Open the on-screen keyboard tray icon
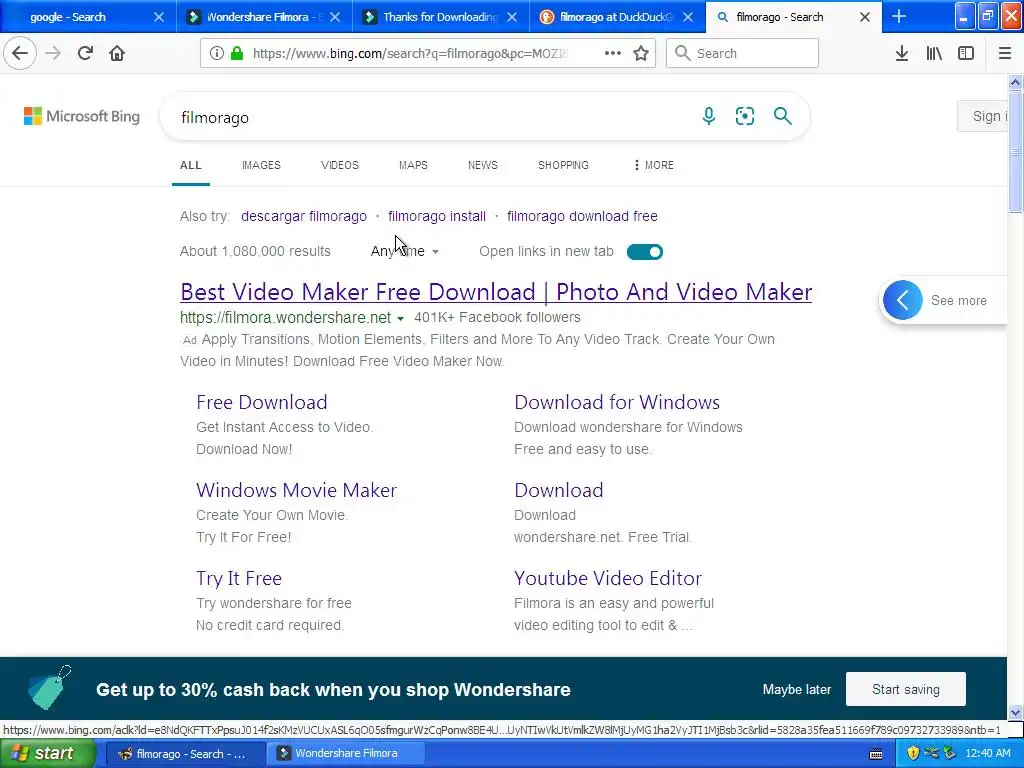The height and width of the screenshot is (768, 1024). tap(876, 754)
